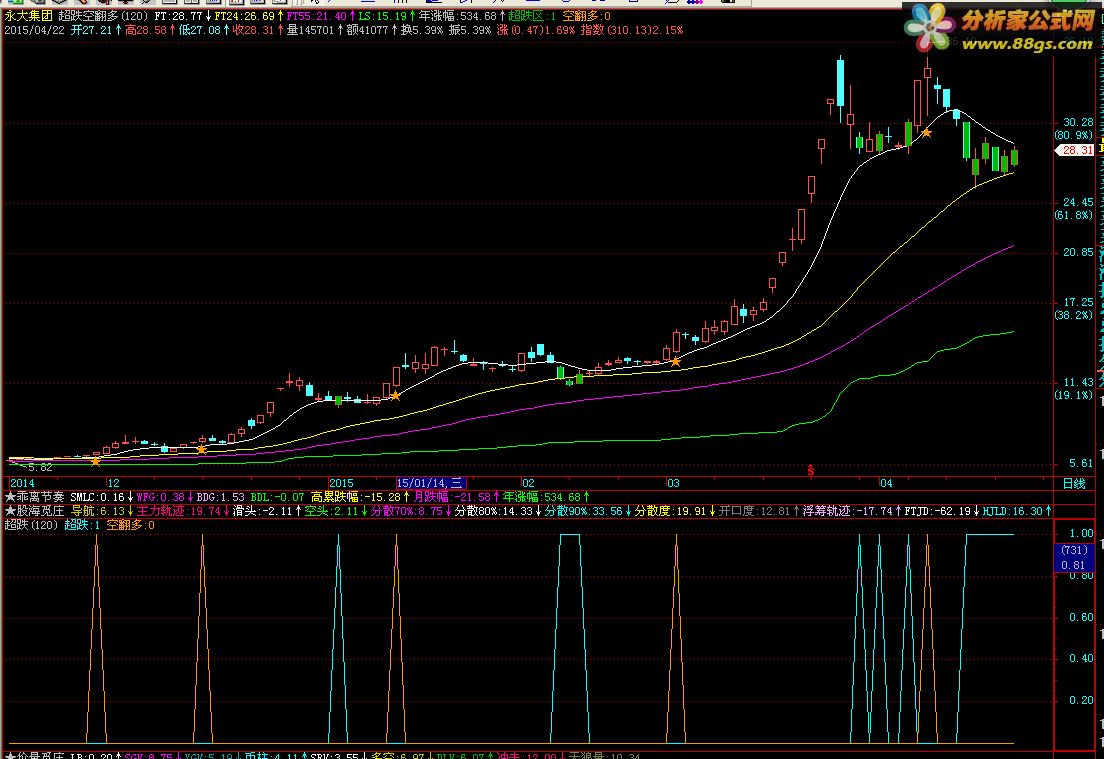Click the orange star marker at the March breakout
Screen dimensions: 1104x759
coord(675,361)
